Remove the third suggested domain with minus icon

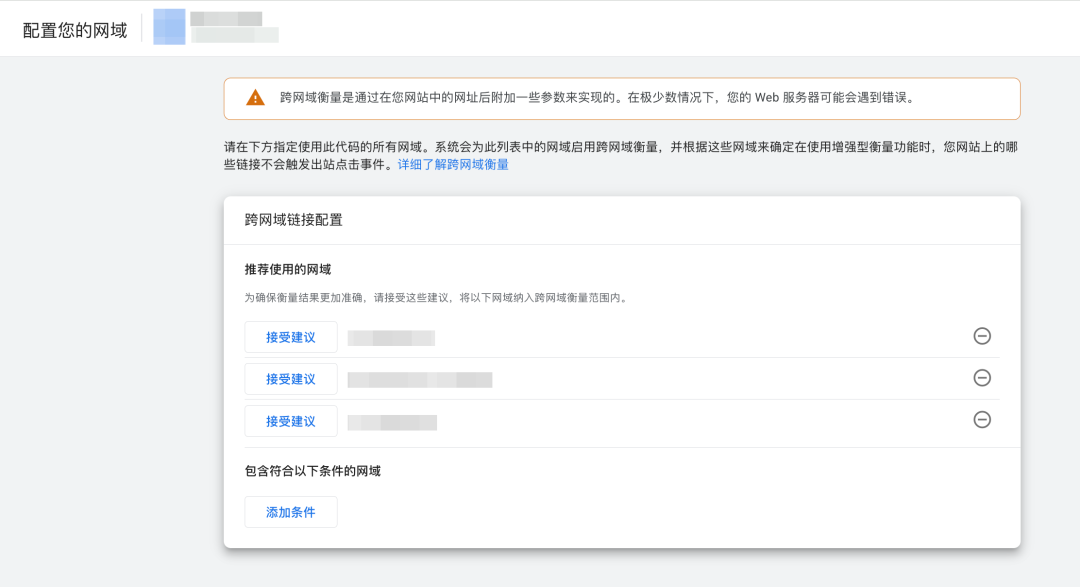982,420
